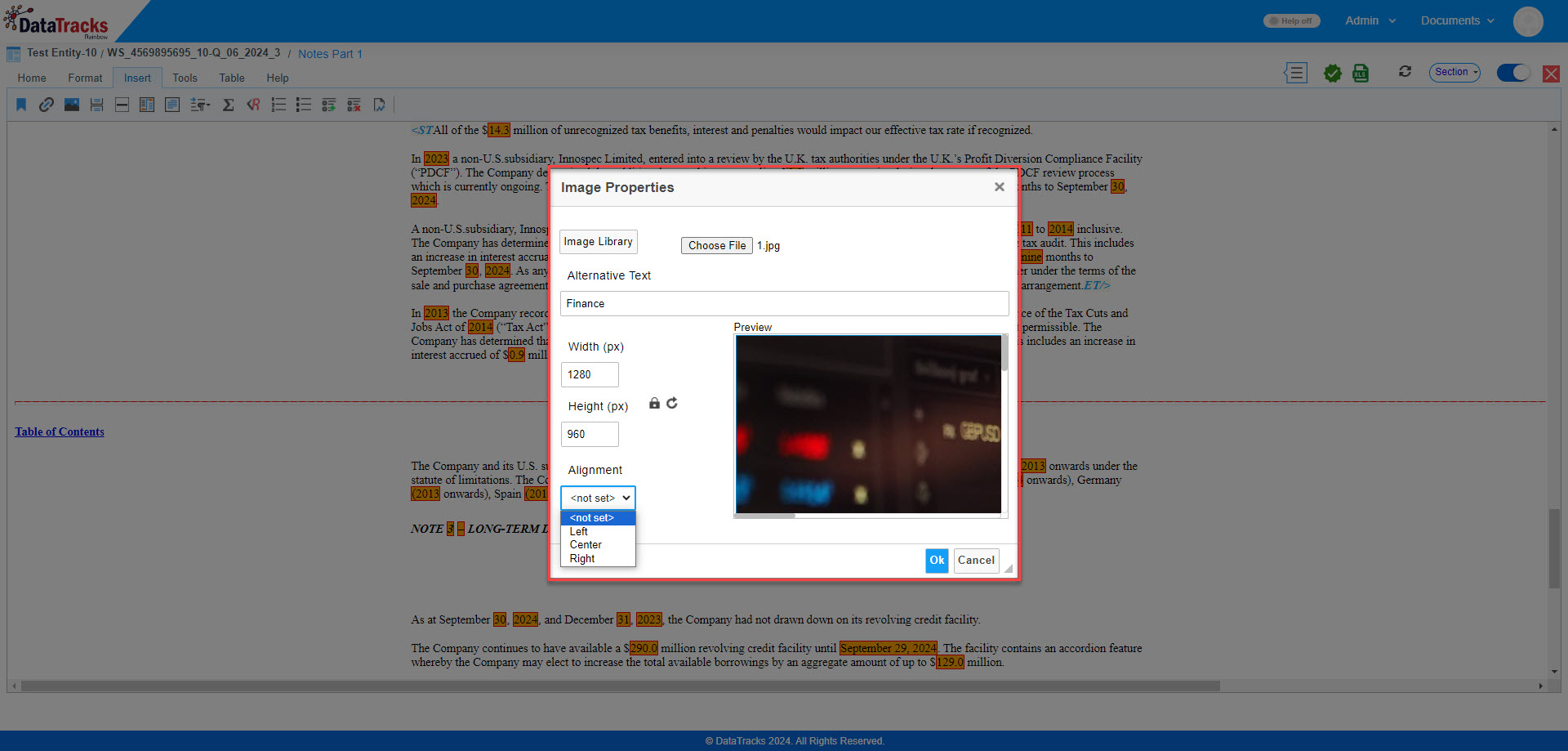Click the add list item icon with green plus
The height and width of the screenshot is (751, 1568).
[x=329, y=105]
